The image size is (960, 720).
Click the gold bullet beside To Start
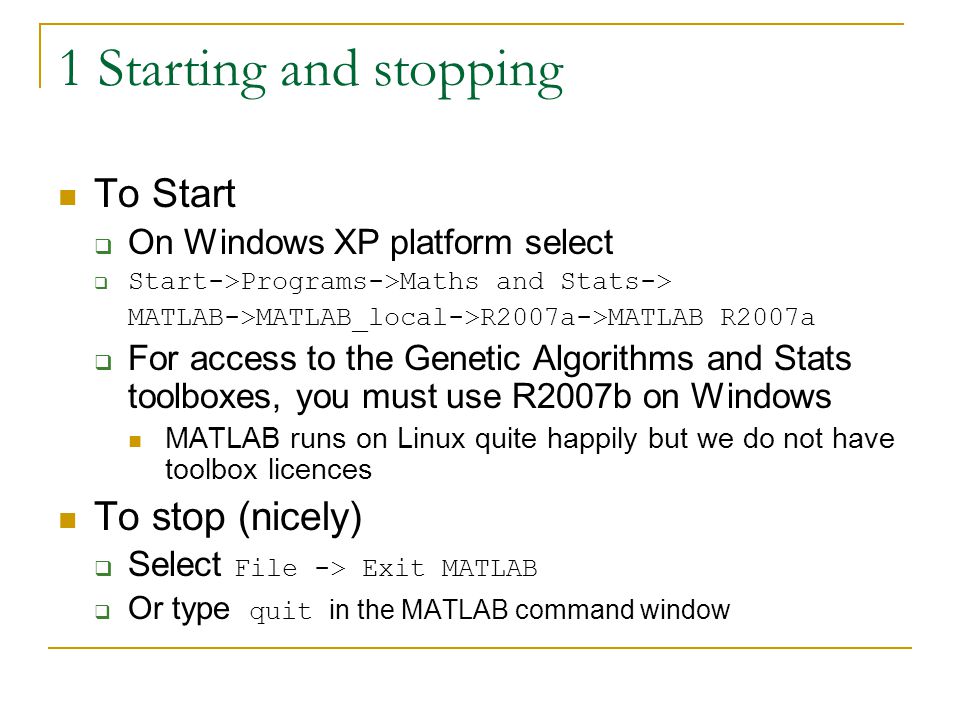point(67,197)
